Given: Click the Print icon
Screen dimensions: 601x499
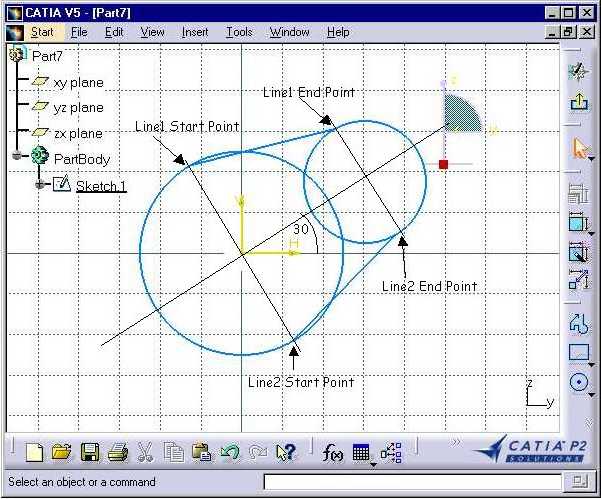Looking at the screenshot, I should click(x=117, y=452).
